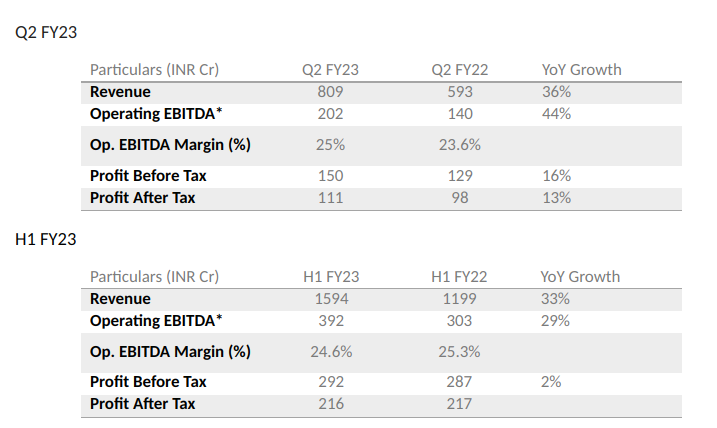Click Q2 FY22 revenue value 593
717x428 pixels.
pos(460,92)
